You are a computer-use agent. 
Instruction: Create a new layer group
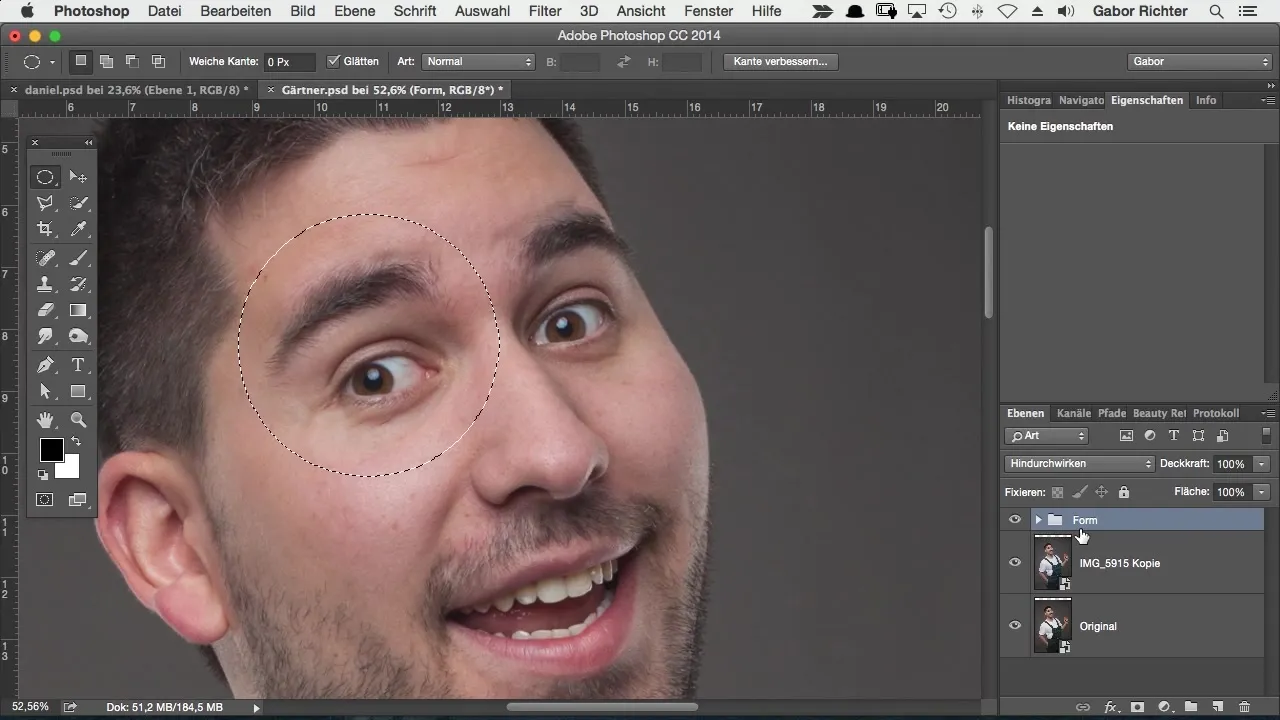(x=1191, y=707)
